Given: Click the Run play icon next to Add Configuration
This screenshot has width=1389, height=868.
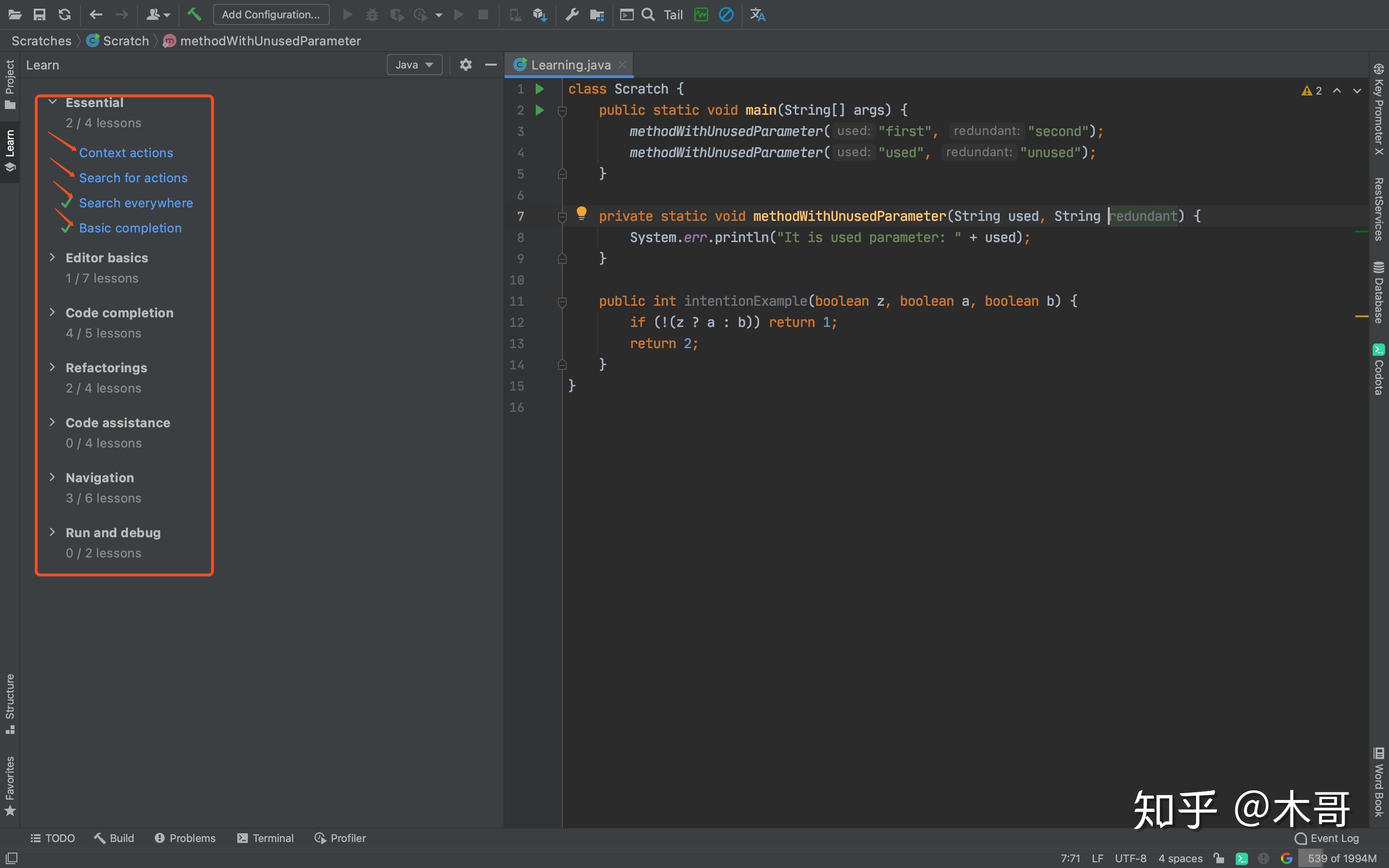Looking at the screenshot, I should [x=347, y=15].
